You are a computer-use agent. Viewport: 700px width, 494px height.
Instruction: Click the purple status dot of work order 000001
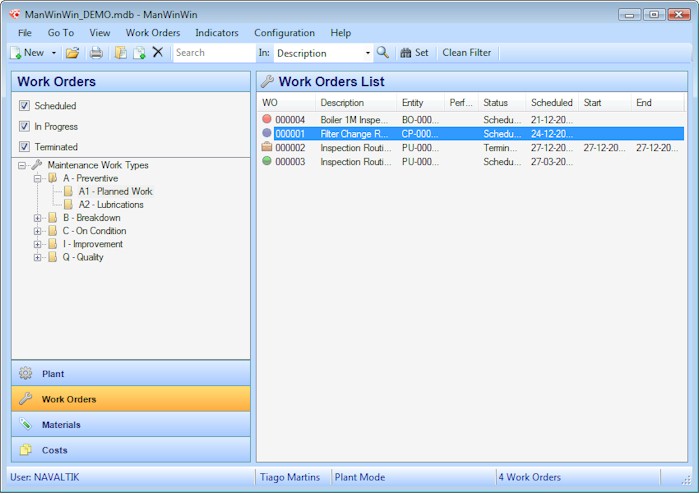[x=267, y=133]
